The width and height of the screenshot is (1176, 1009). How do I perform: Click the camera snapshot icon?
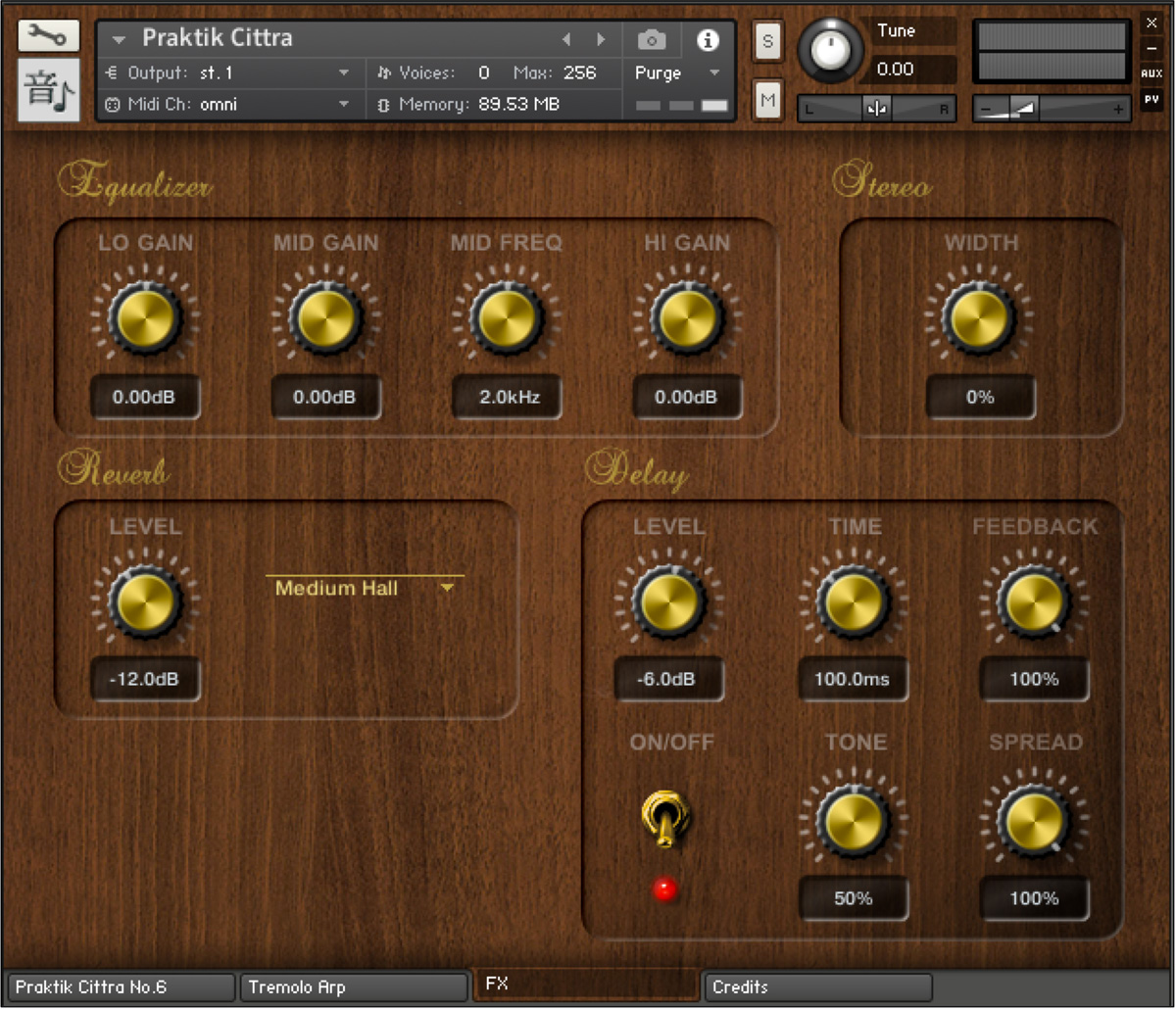coord(652,40)
